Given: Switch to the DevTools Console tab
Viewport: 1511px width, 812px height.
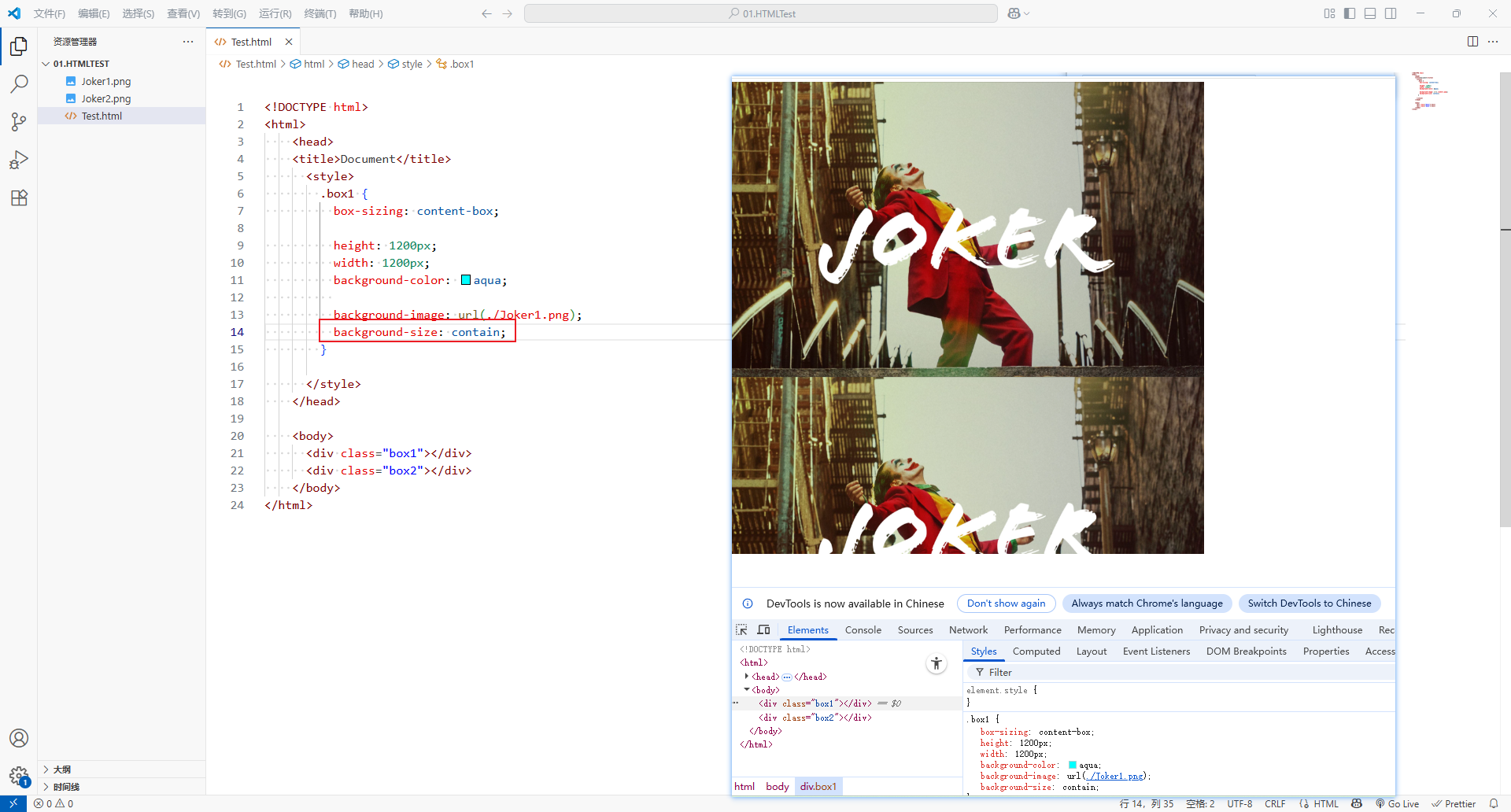Looking at the screenshot, I should click(863, 629).
